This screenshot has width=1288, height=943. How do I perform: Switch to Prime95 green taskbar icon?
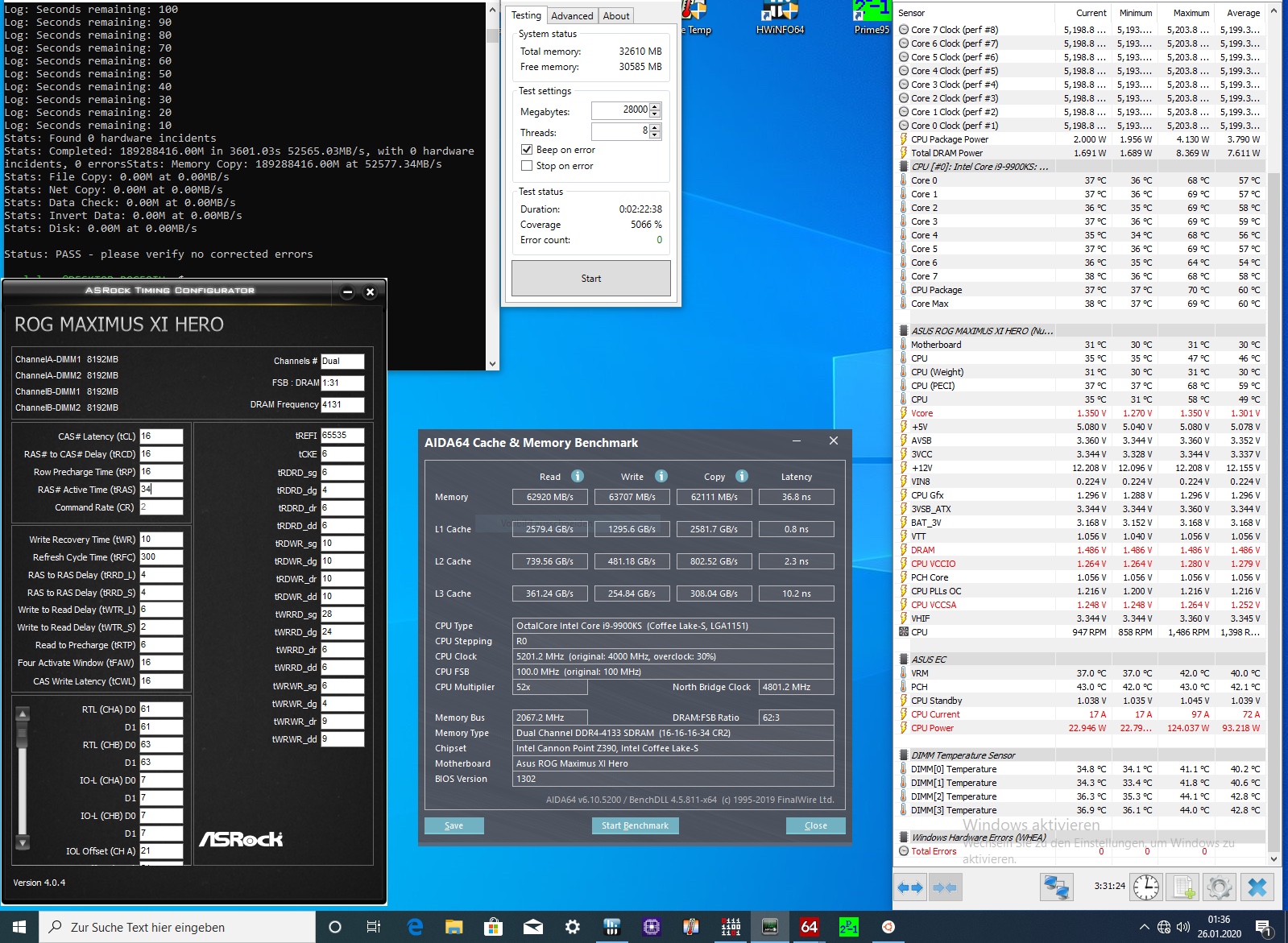(849, 927)
